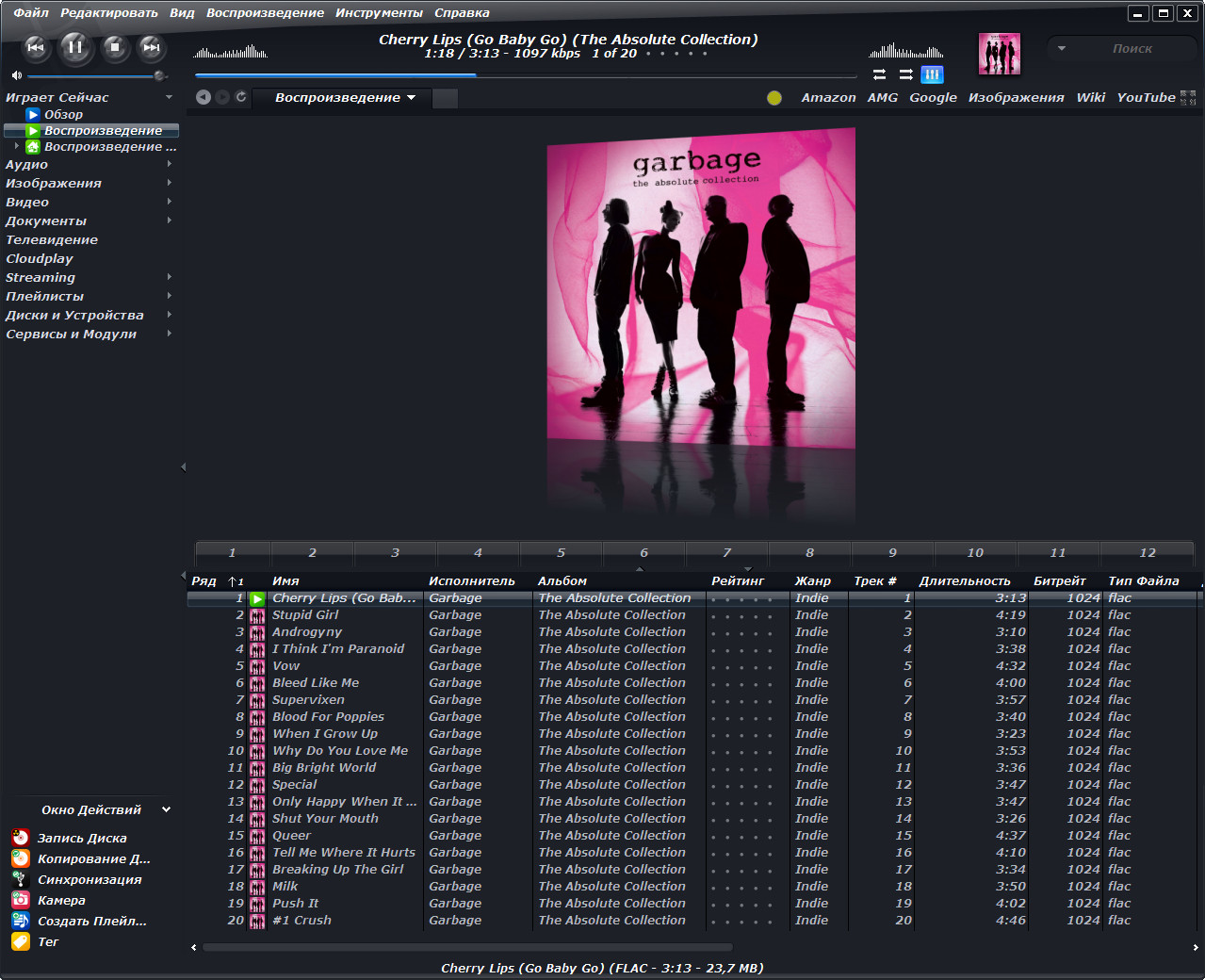Collapse the Окно Действий panel

167,809
